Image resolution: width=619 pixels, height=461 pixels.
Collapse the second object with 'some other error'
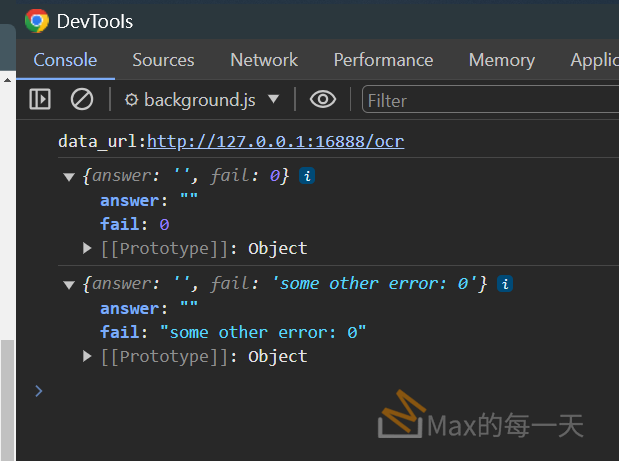69,285
